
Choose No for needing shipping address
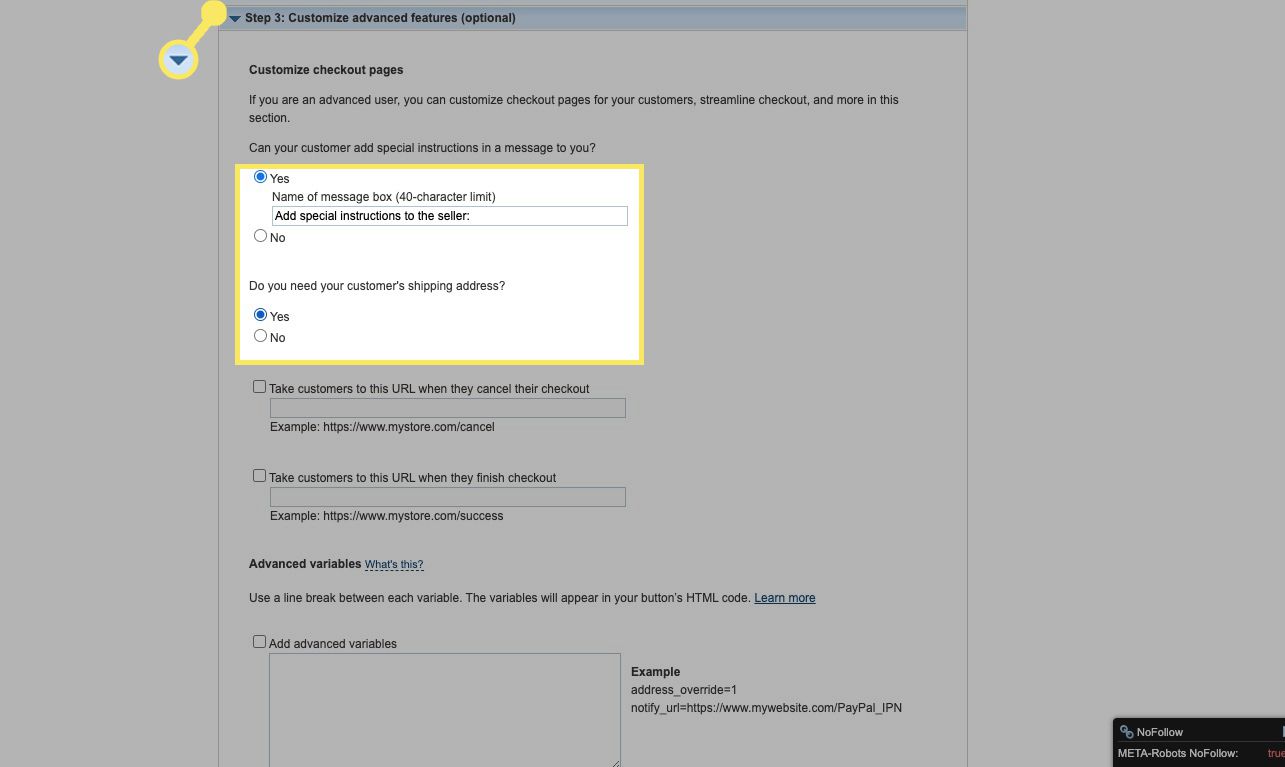[x=260, y=336]
